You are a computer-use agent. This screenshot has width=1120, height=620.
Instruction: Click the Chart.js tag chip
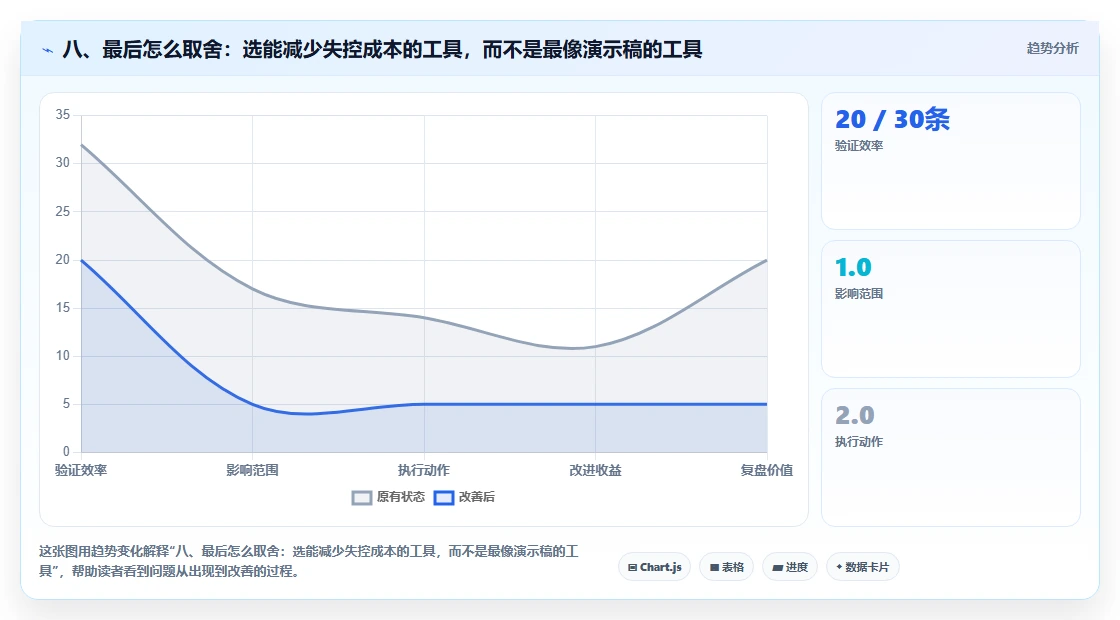pos(654,567)
